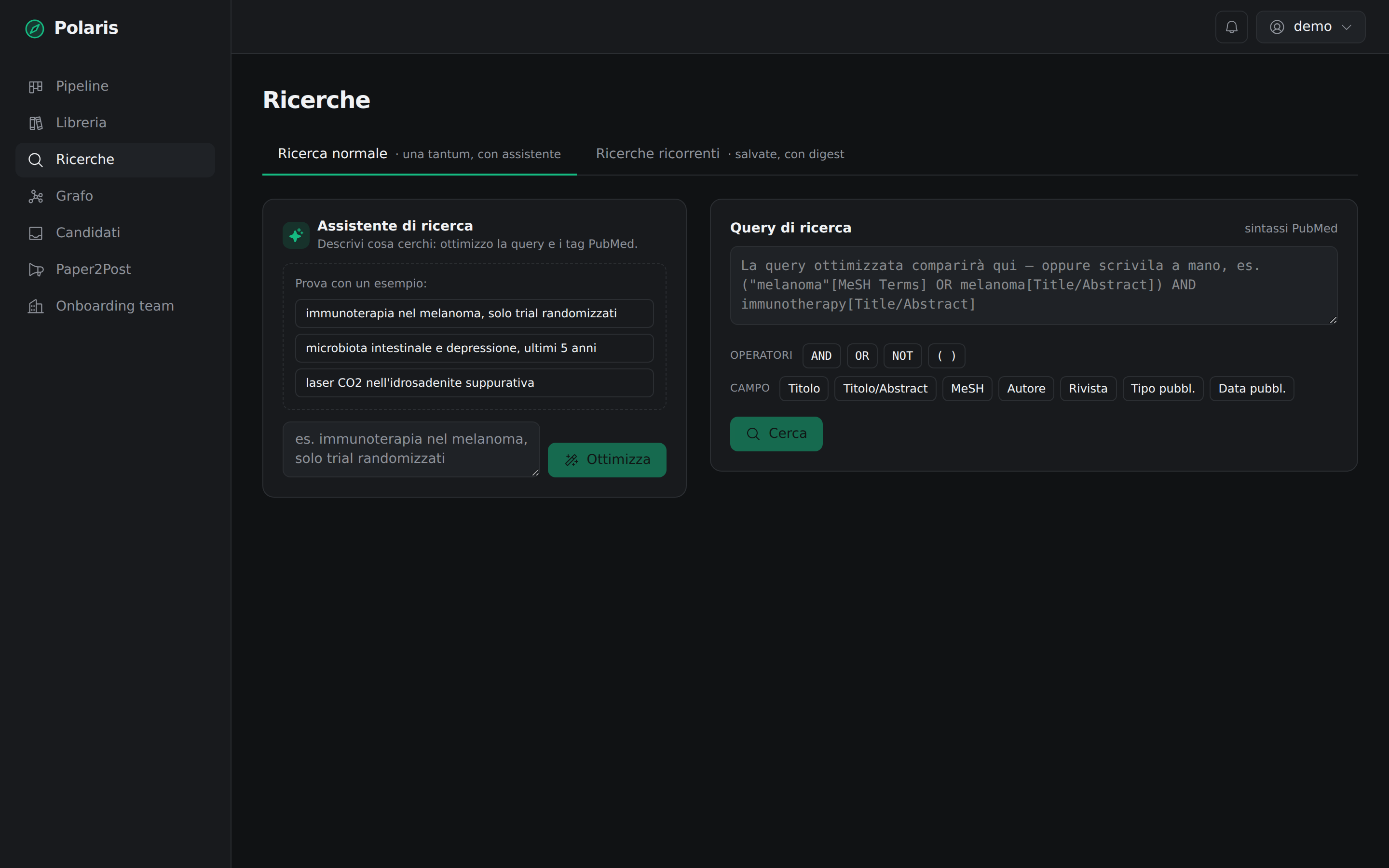The height and width of the screenshot is (868, 1389).
Task: Click the sintassi PubMed label
Action: click(x=1290, y=229)
